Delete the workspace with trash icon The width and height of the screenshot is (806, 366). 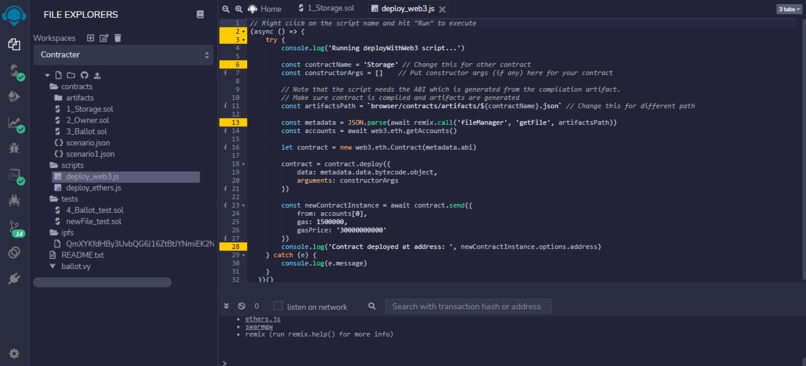(x=118, y=38)
